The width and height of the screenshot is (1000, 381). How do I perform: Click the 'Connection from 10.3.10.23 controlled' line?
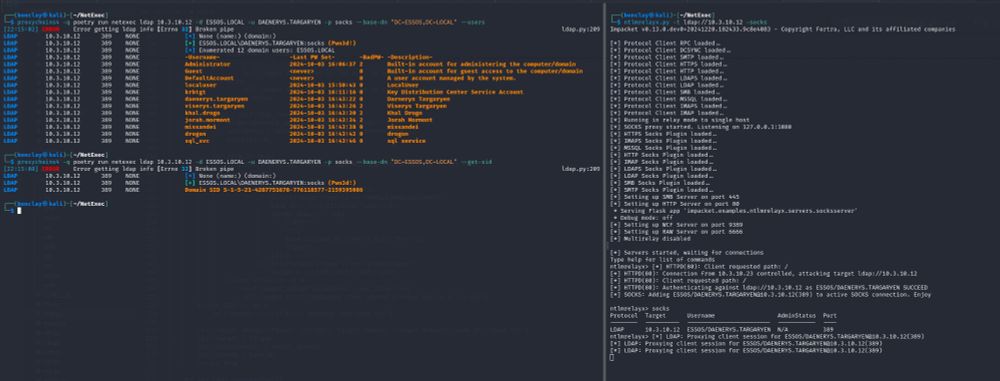(763, 273)
